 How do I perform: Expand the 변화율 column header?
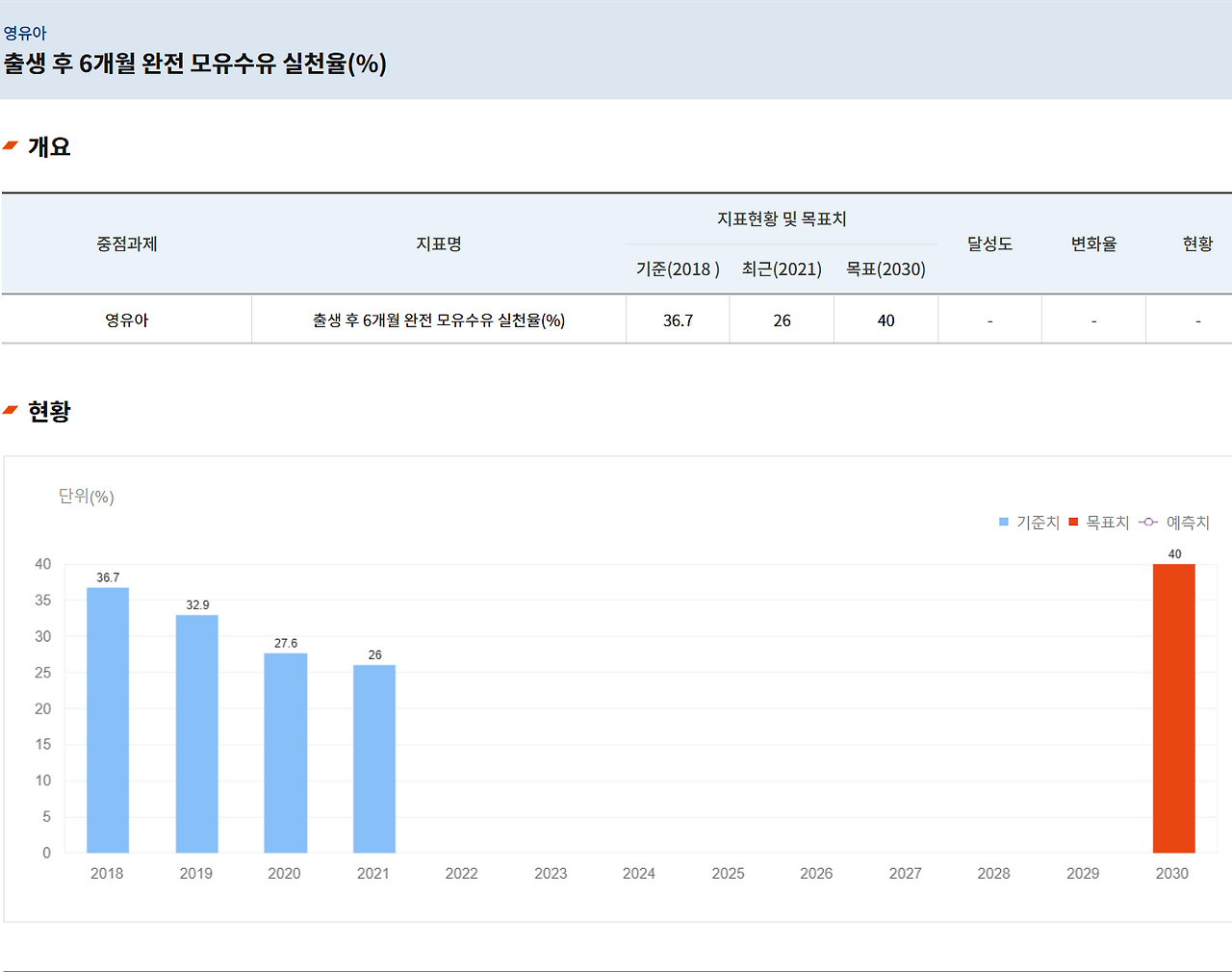(x=1093, y=243)
